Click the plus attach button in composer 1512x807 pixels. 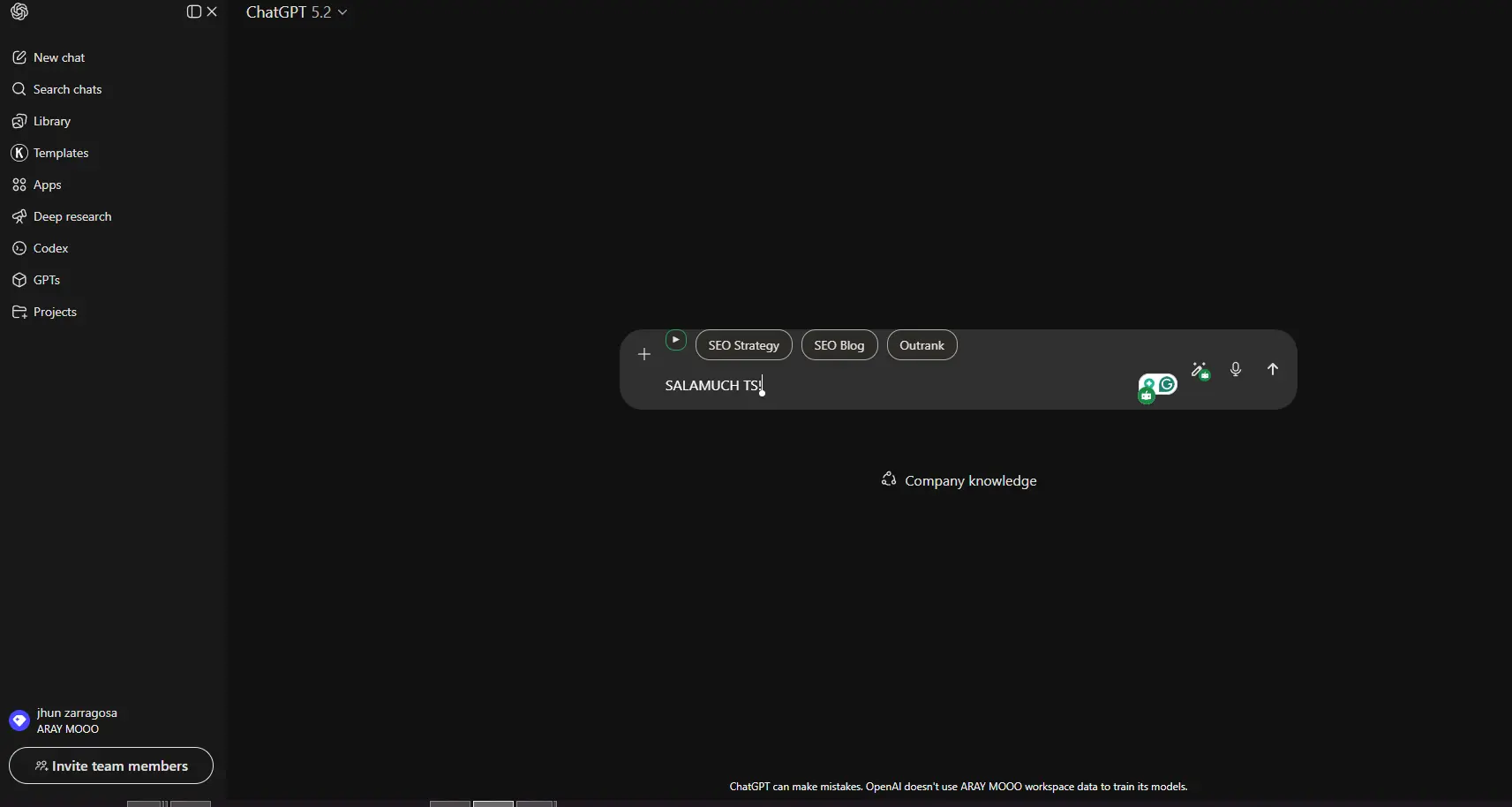coord(644,354)
